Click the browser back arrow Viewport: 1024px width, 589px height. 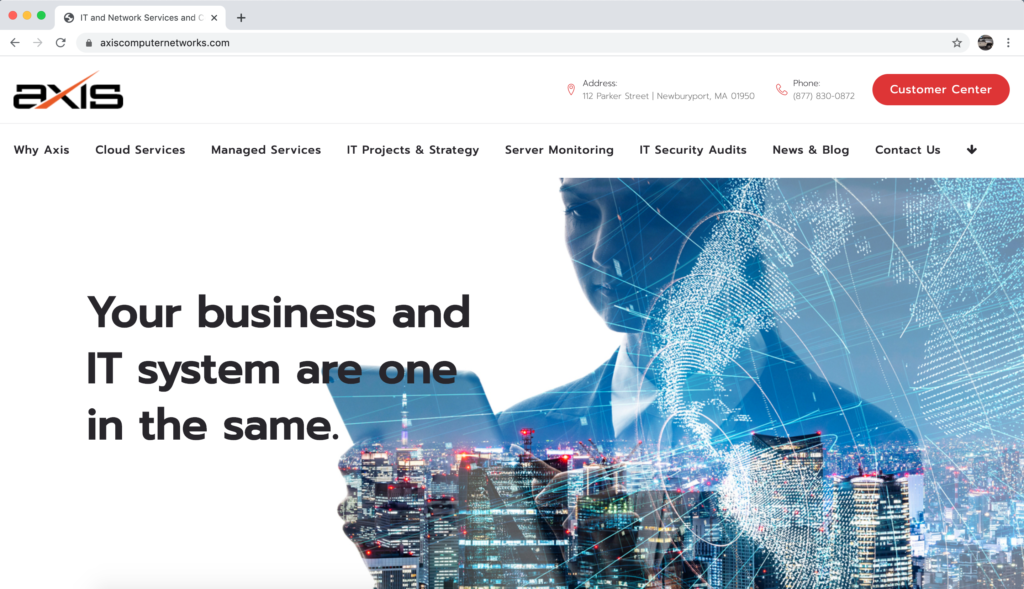coord(14,42)
